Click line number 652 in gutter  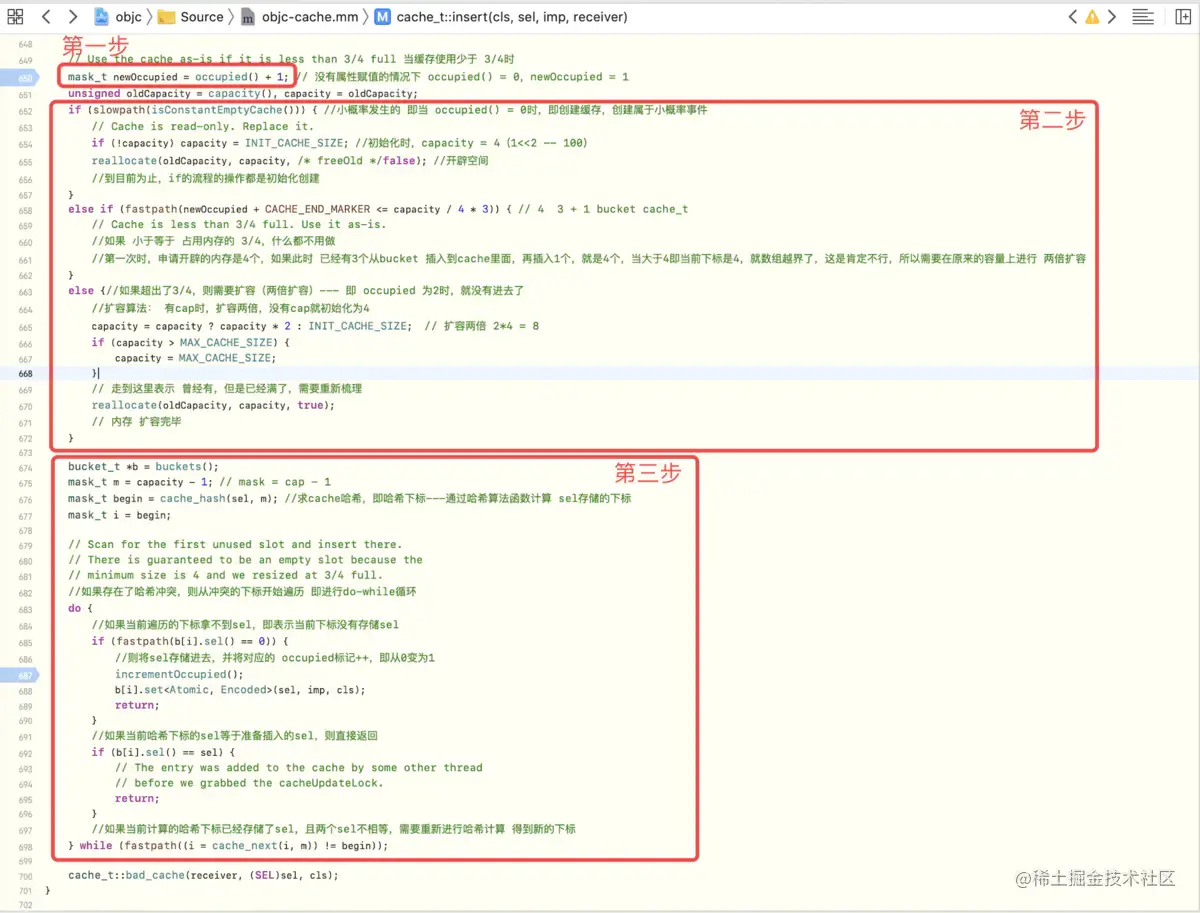tap(25, 110)
